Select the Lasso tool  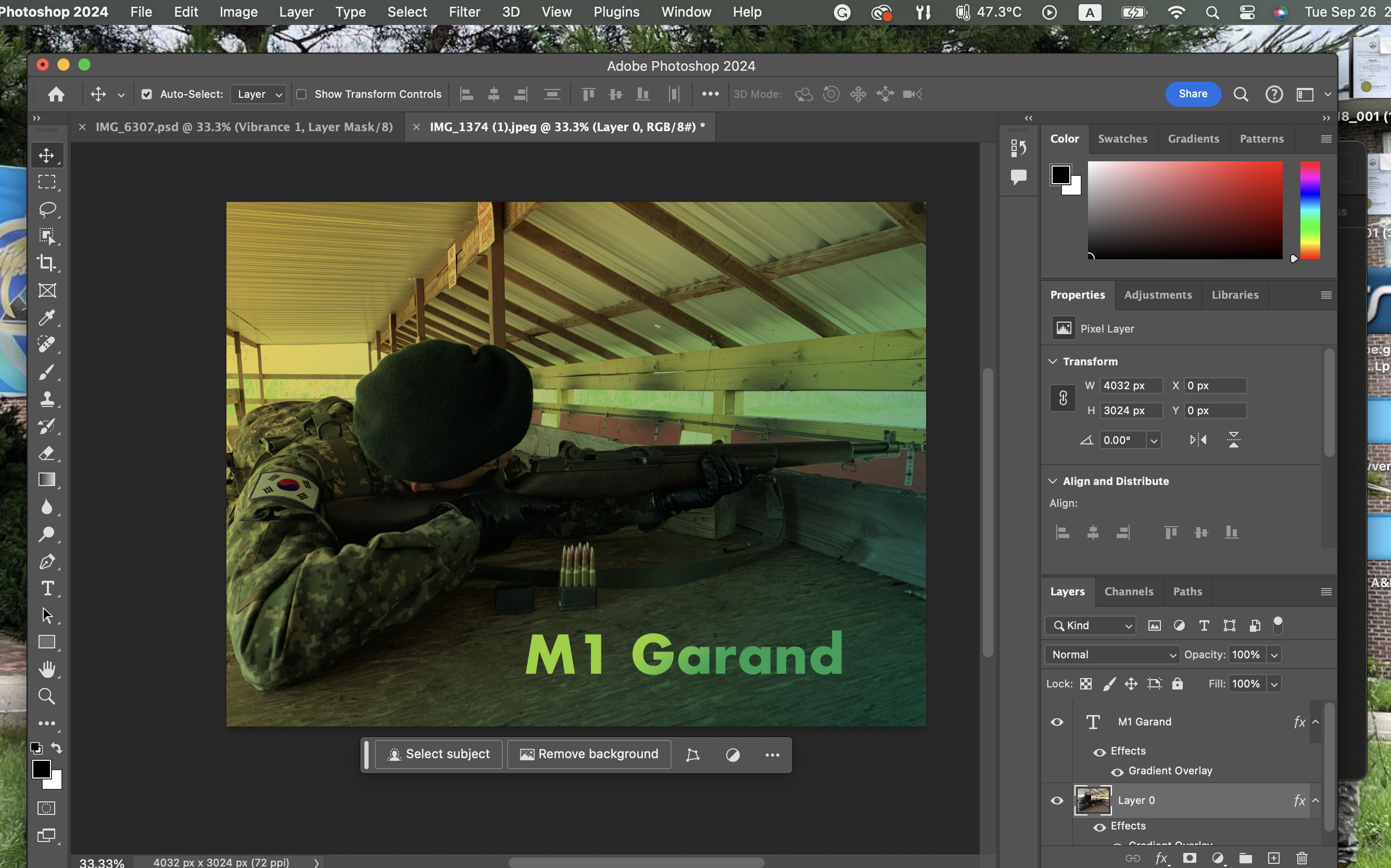[x=46, y=209]
